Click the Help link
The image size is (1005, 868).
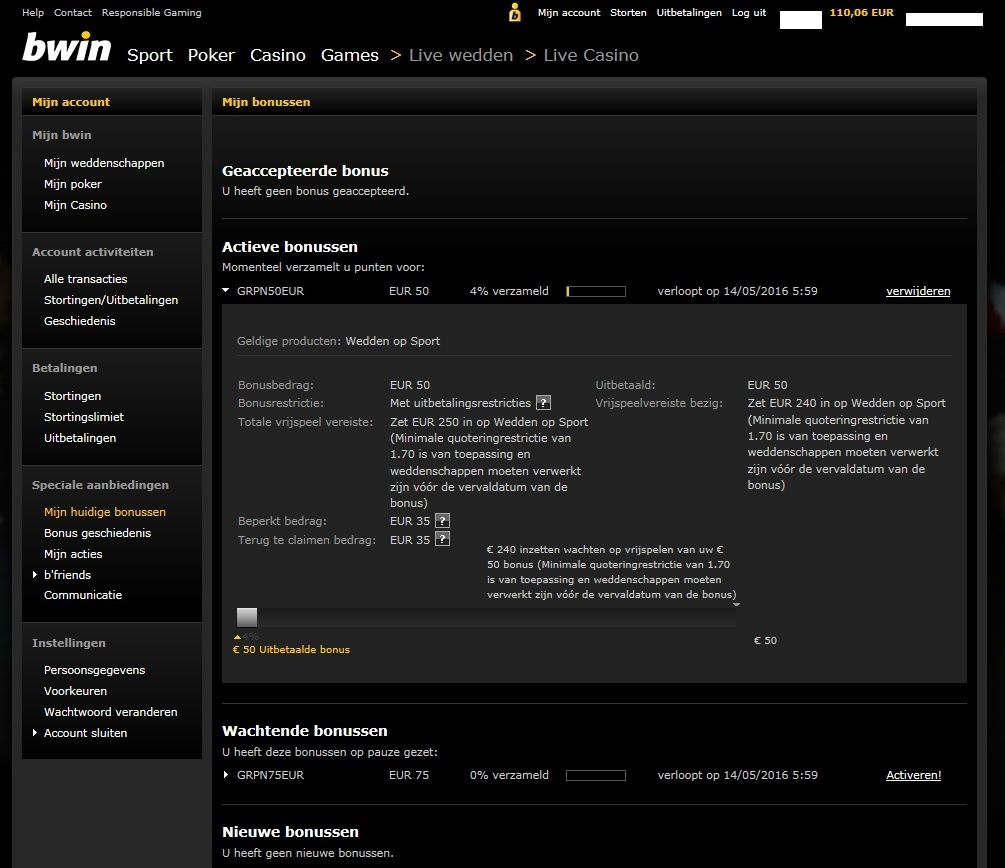(33, 12)
